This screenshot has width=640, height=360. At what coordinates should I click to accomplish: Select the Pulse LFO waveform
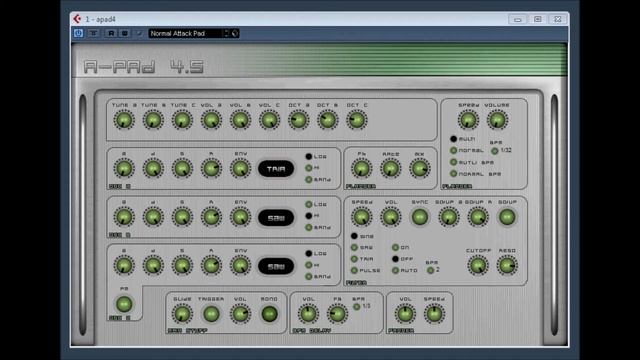click(x=354, y=270)
